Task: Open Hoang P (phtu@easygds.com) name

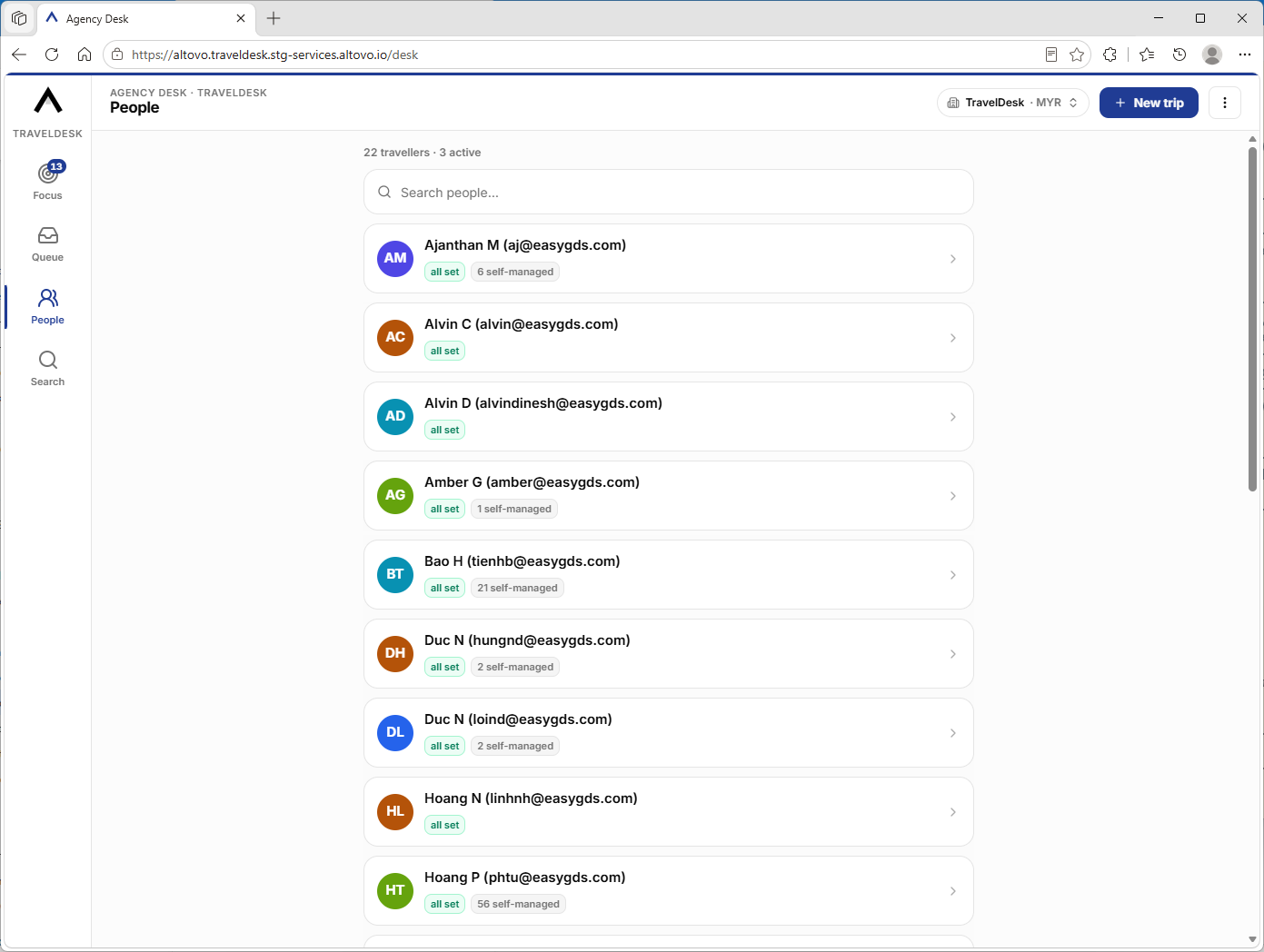Action: (x=525, y=878)
